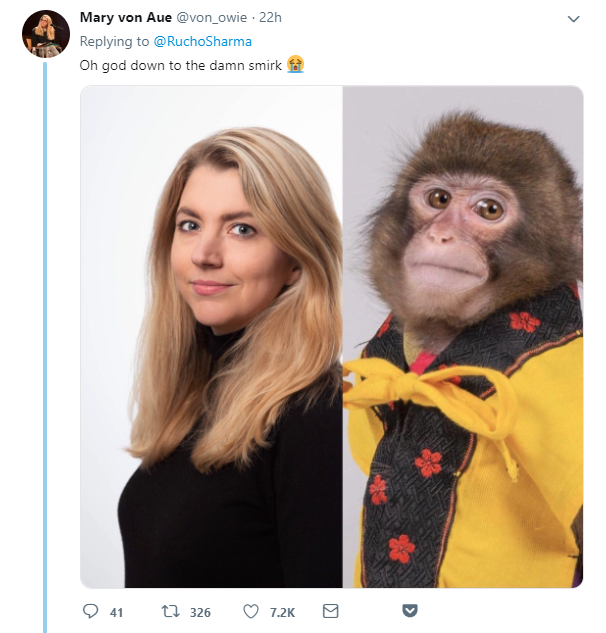606x633 pixels.
Task: Click the 326 retweets count
Action: pos(200,612)
